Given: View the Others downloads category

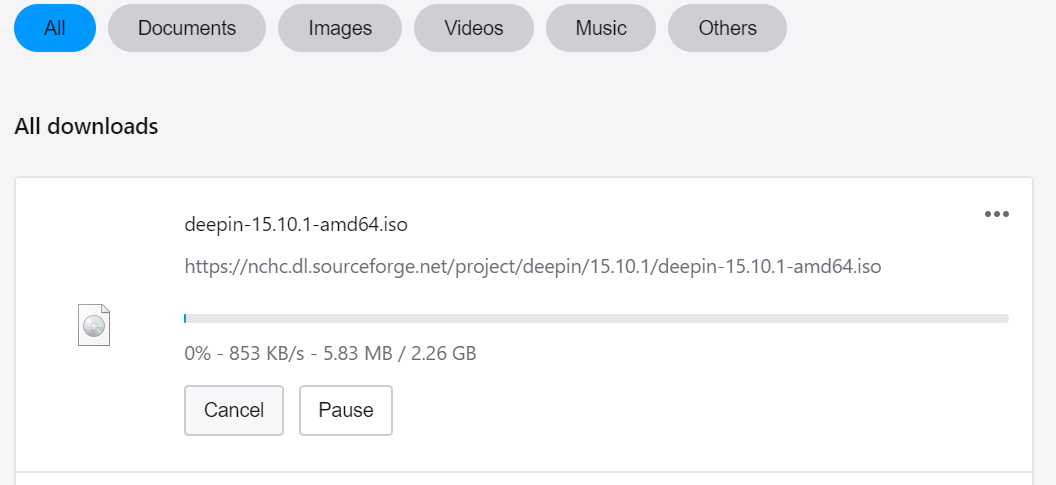Looking at the screenshot, I should 727,28.
